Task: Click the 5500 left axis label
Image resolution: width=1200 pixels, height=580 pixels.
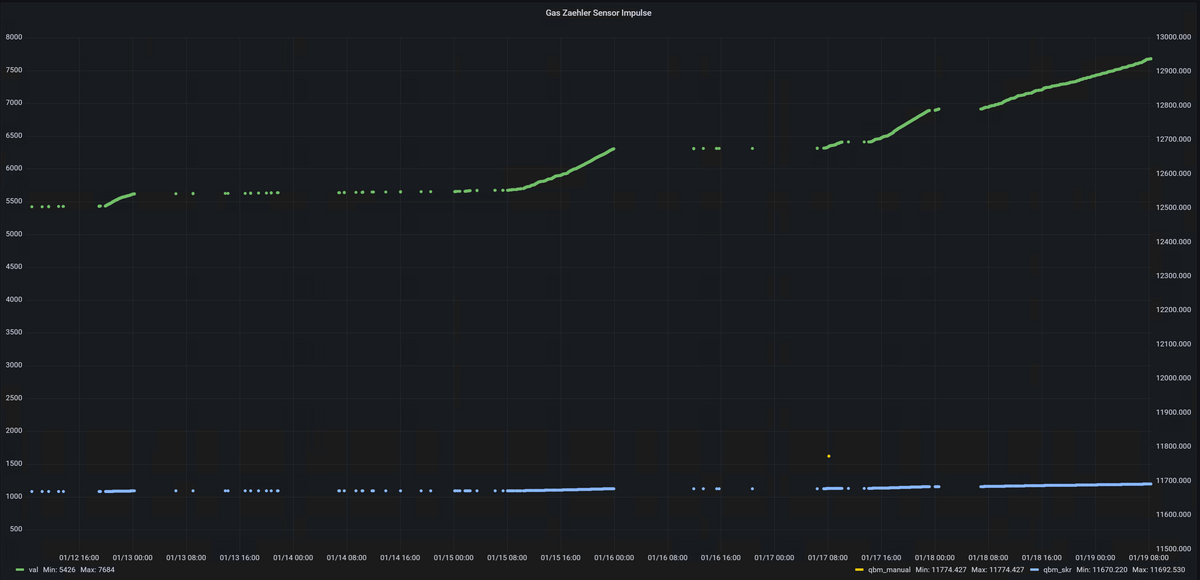Action: [x=14, y=201]
